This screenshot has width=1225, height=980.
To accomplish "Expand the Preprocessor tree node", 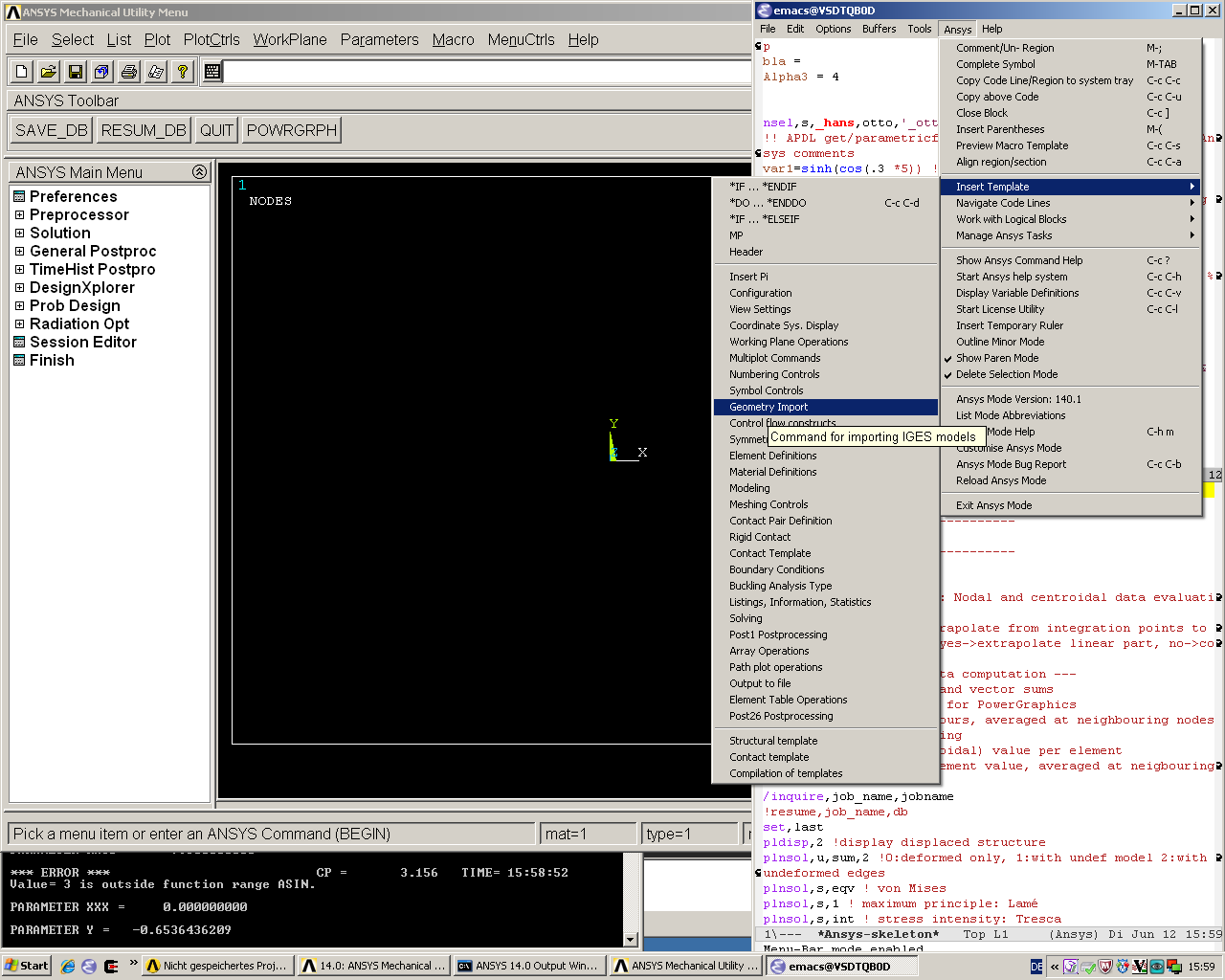I will point(19,214).
